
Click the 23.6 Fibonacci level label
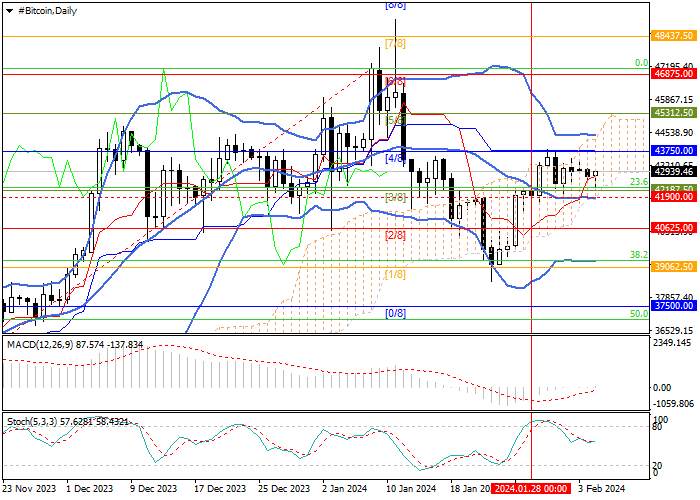point(638,182)
